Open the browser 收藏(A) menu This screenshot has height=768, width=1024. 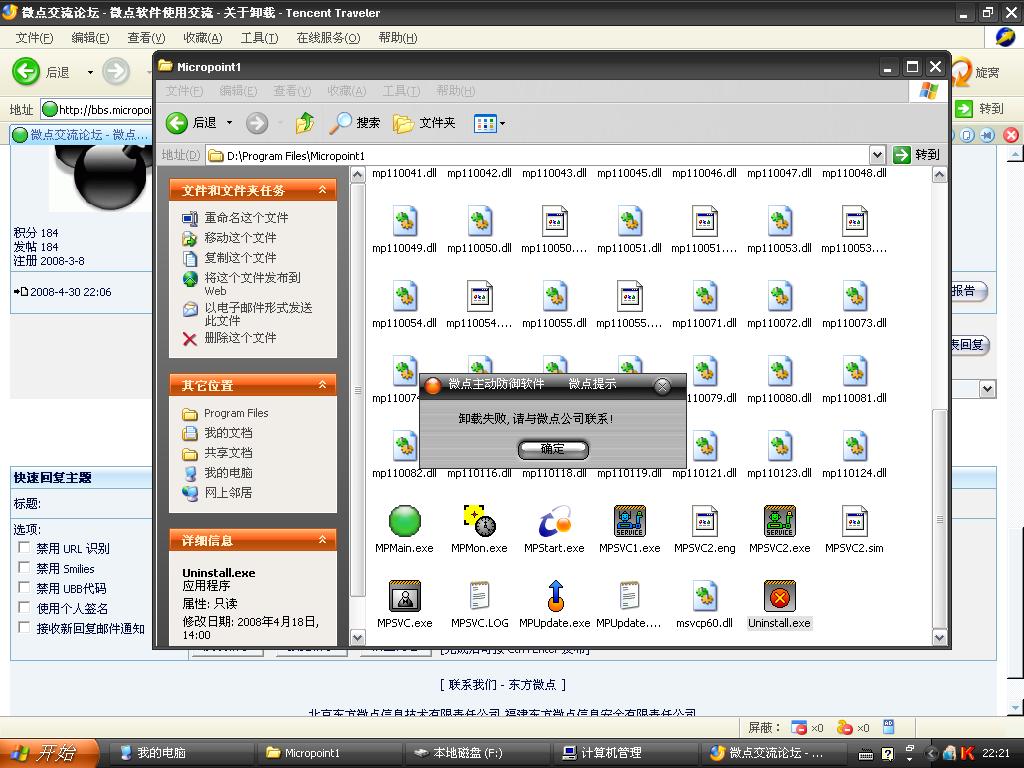(202, 38)
